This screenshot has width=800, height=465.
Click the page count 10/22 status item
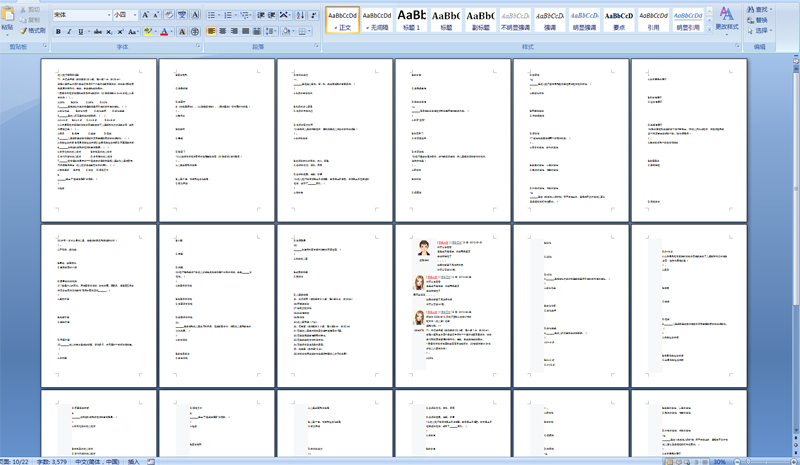[14, 461]
